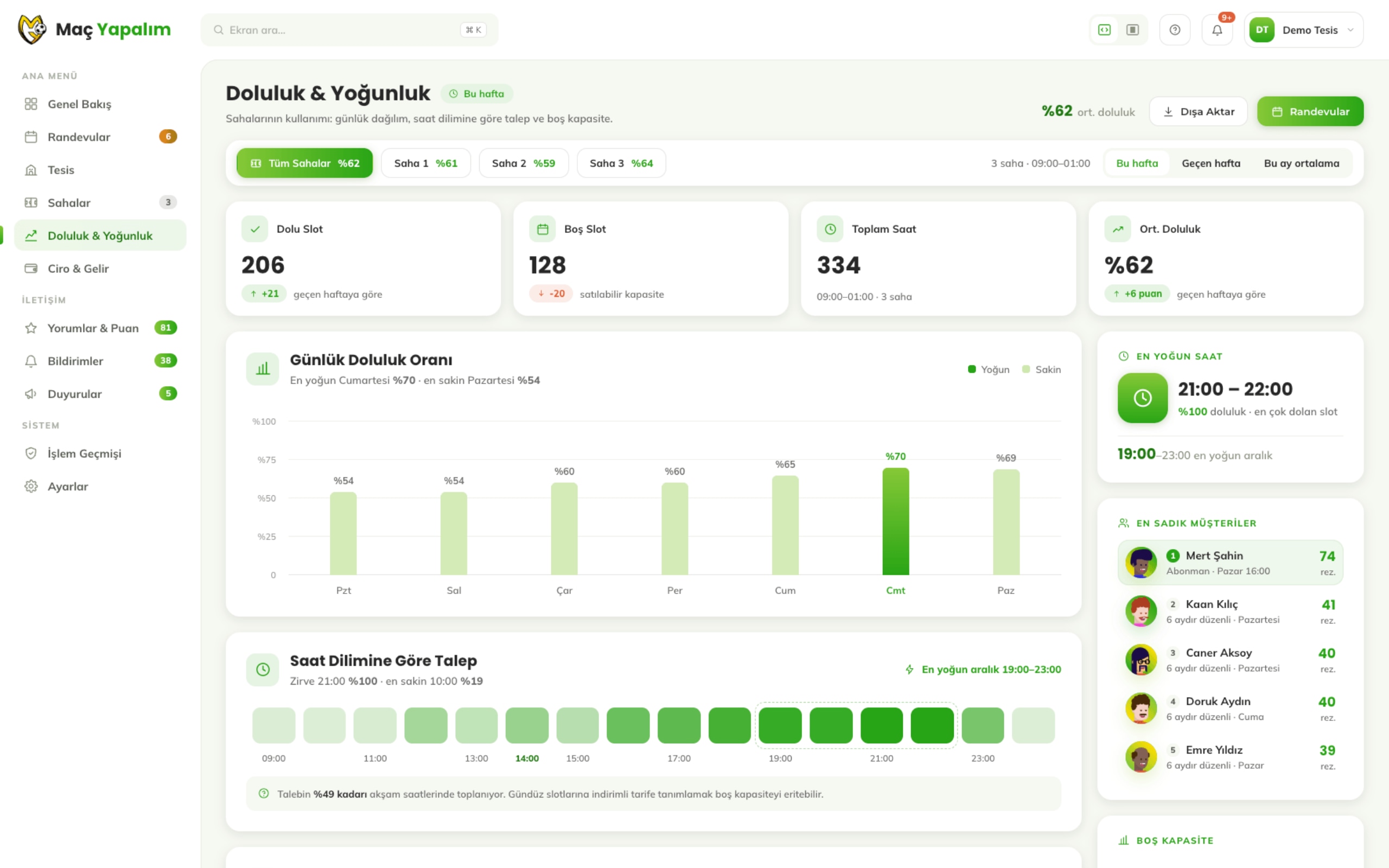Select the Saha 3 %64 filter
This screenshot has width=1389, height=868.
(x=622, y=163)
